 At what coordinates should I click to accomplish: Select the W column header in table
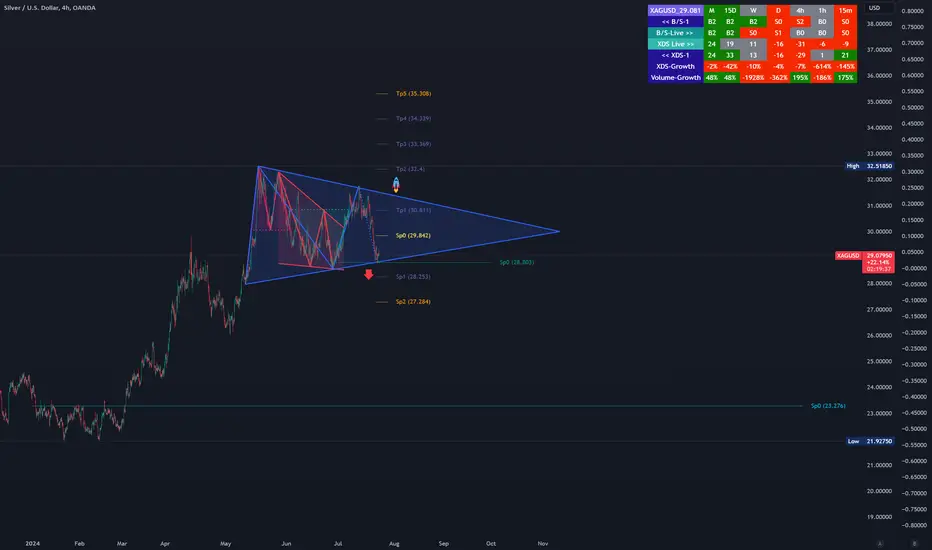pos(753,11)
